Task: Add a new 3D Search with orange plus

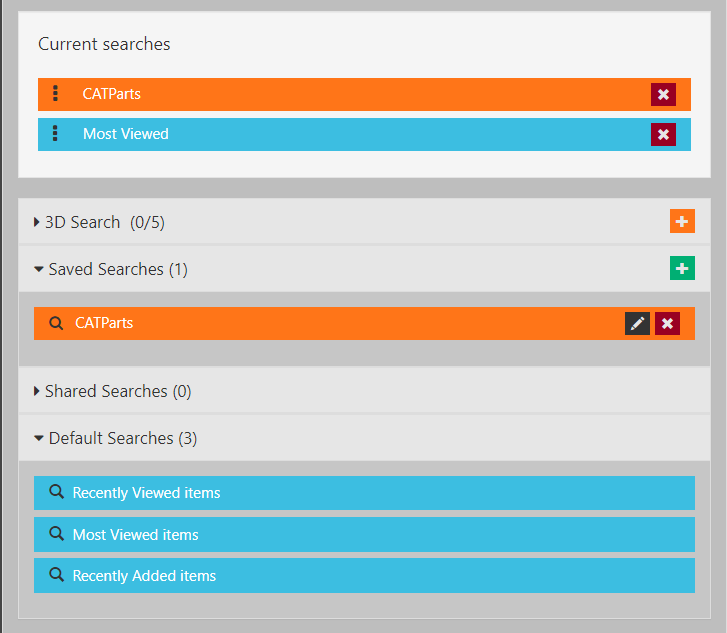Action: pos(682,221)
